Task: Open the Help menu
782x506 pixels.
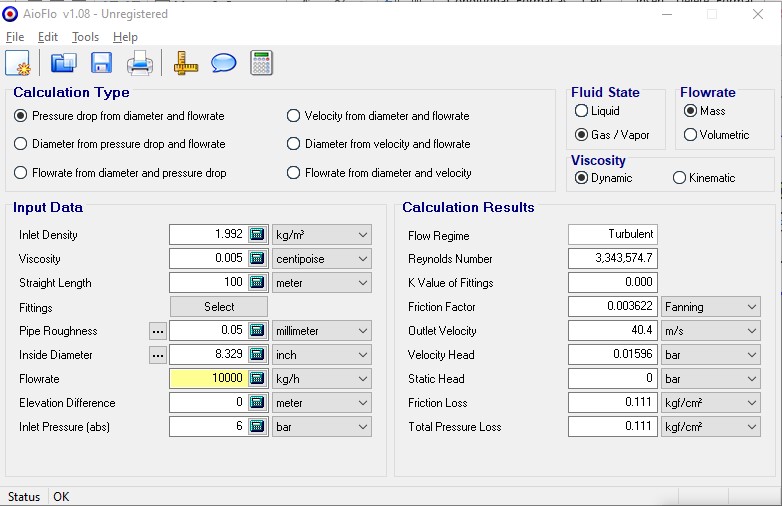Action: (125, 37)
